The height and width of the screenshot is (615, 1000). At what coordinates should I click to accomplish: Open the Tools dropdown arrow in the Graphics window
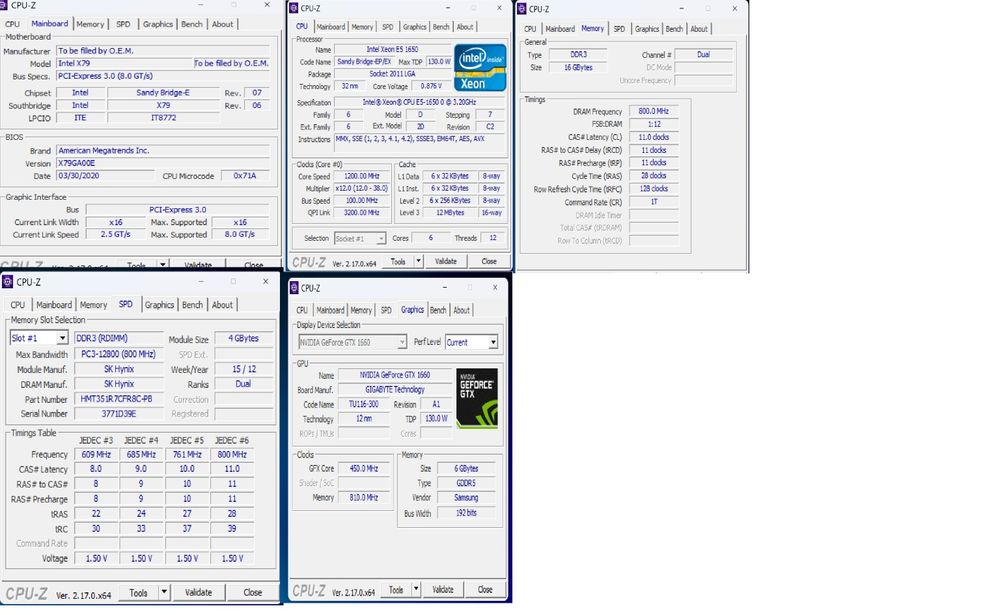[x=416, y=589]
